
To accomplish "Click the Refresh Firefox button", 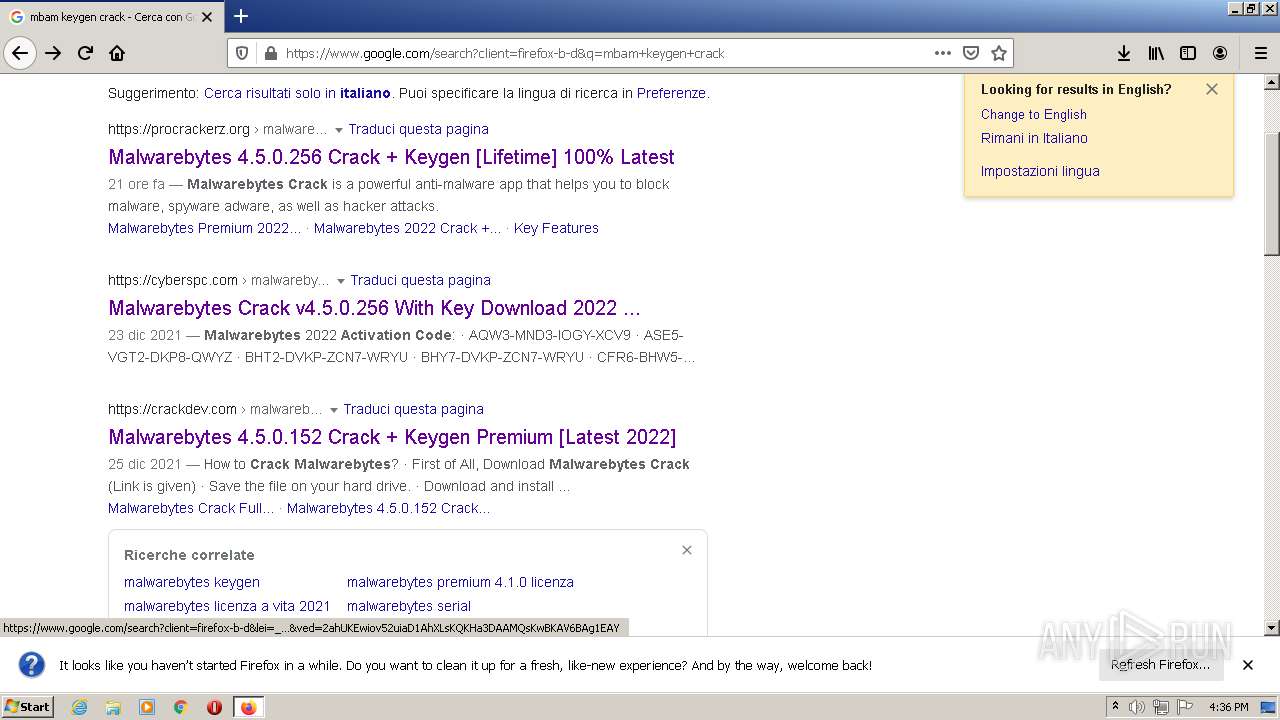I will pyautogui.click(x=1160, y=665).
